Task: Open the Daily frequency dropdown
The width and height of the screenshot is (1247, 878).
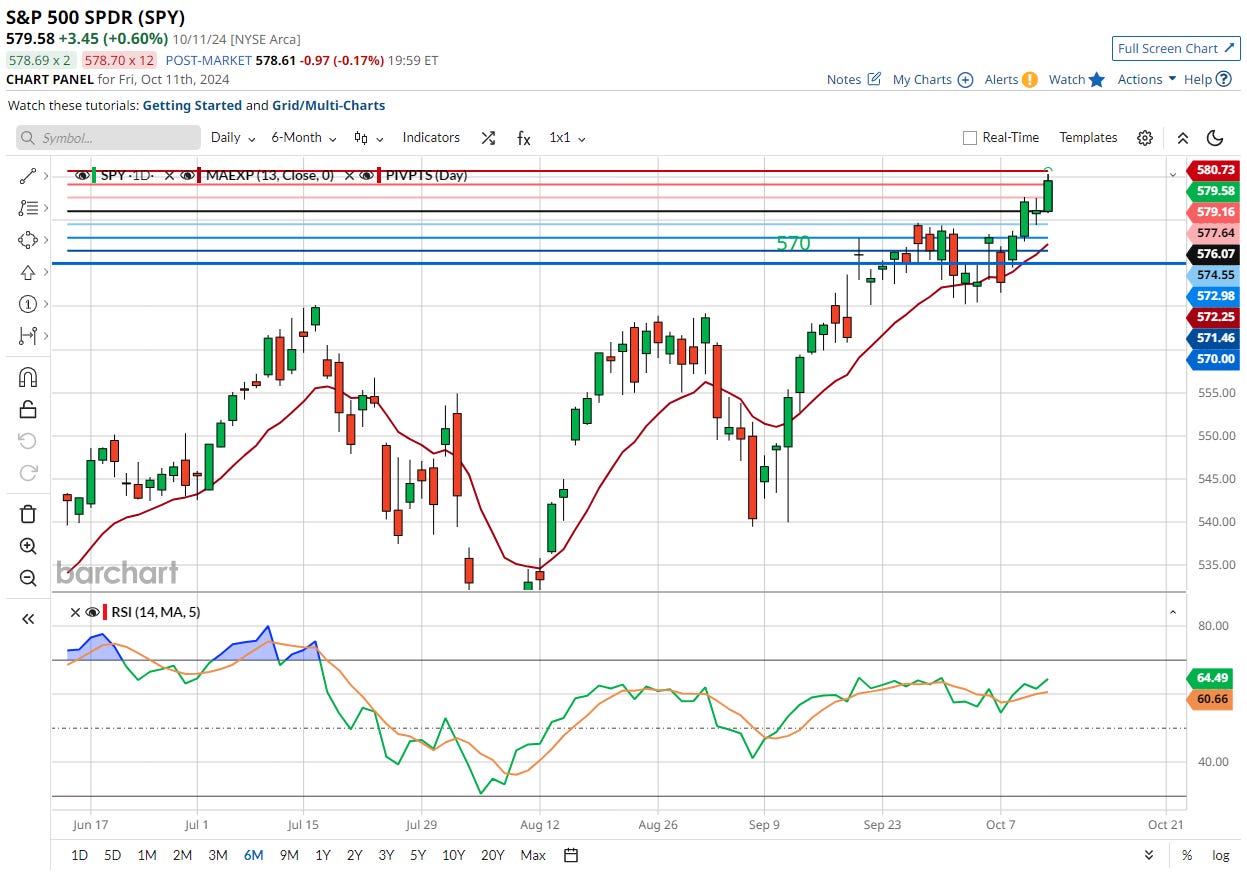Action: click(233, 138)
